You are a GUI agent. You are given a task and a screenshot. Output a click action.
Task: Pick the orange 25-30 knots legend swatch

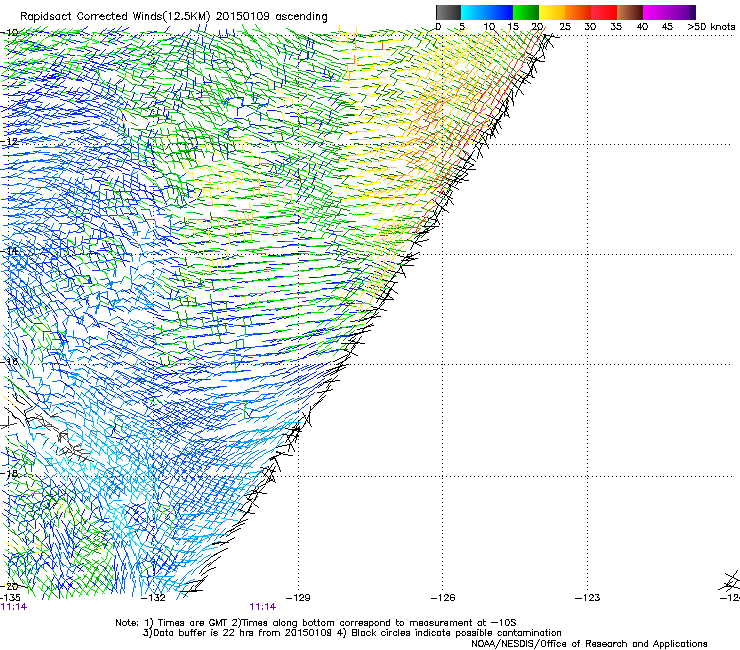pos(578,12)
